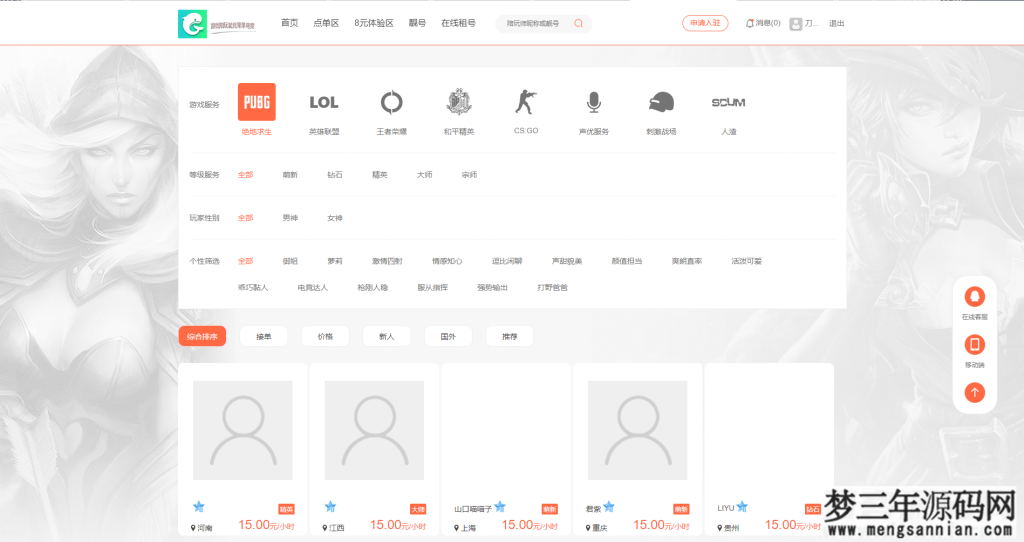Choose the 和平精英 crest icon

[x=459, y=102]
